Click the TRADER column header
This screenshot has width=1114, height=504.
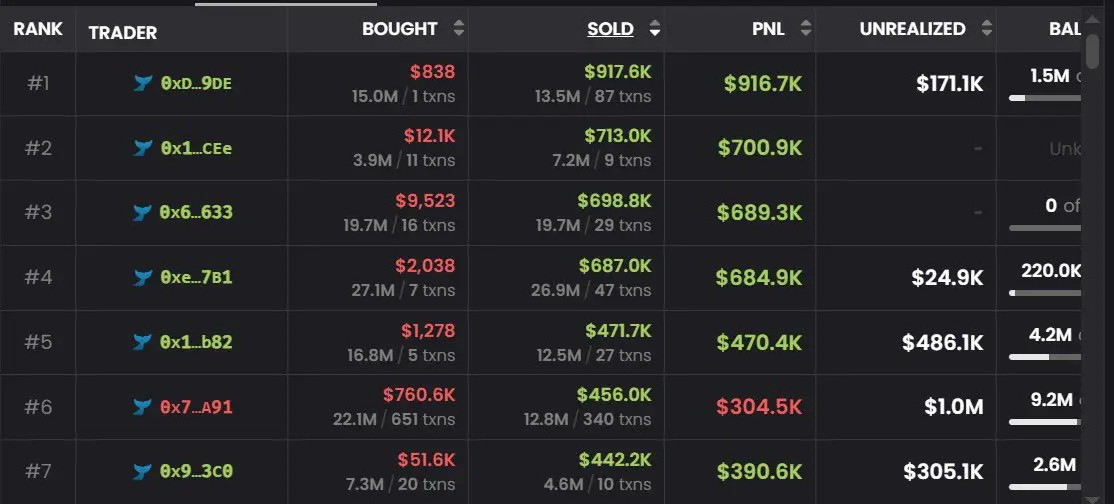[123, 32]
